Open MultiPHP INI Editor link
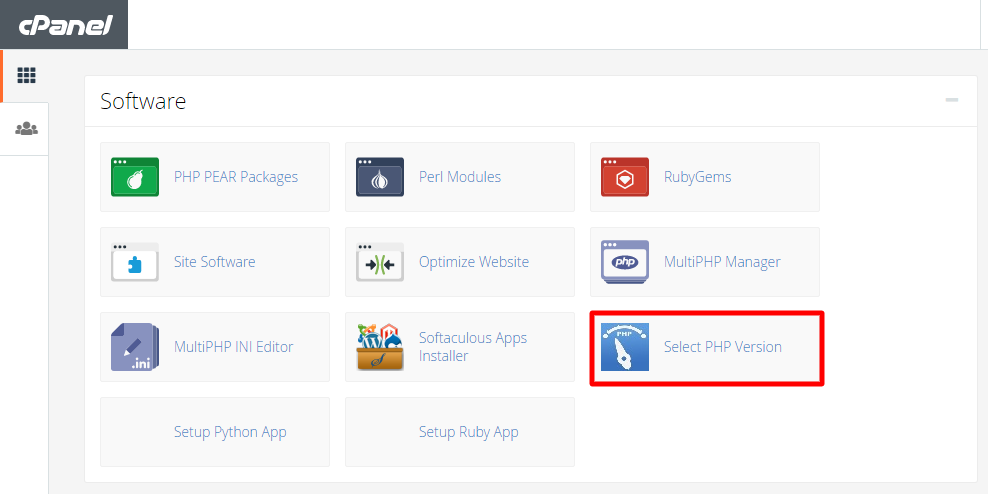 point(234,347)
